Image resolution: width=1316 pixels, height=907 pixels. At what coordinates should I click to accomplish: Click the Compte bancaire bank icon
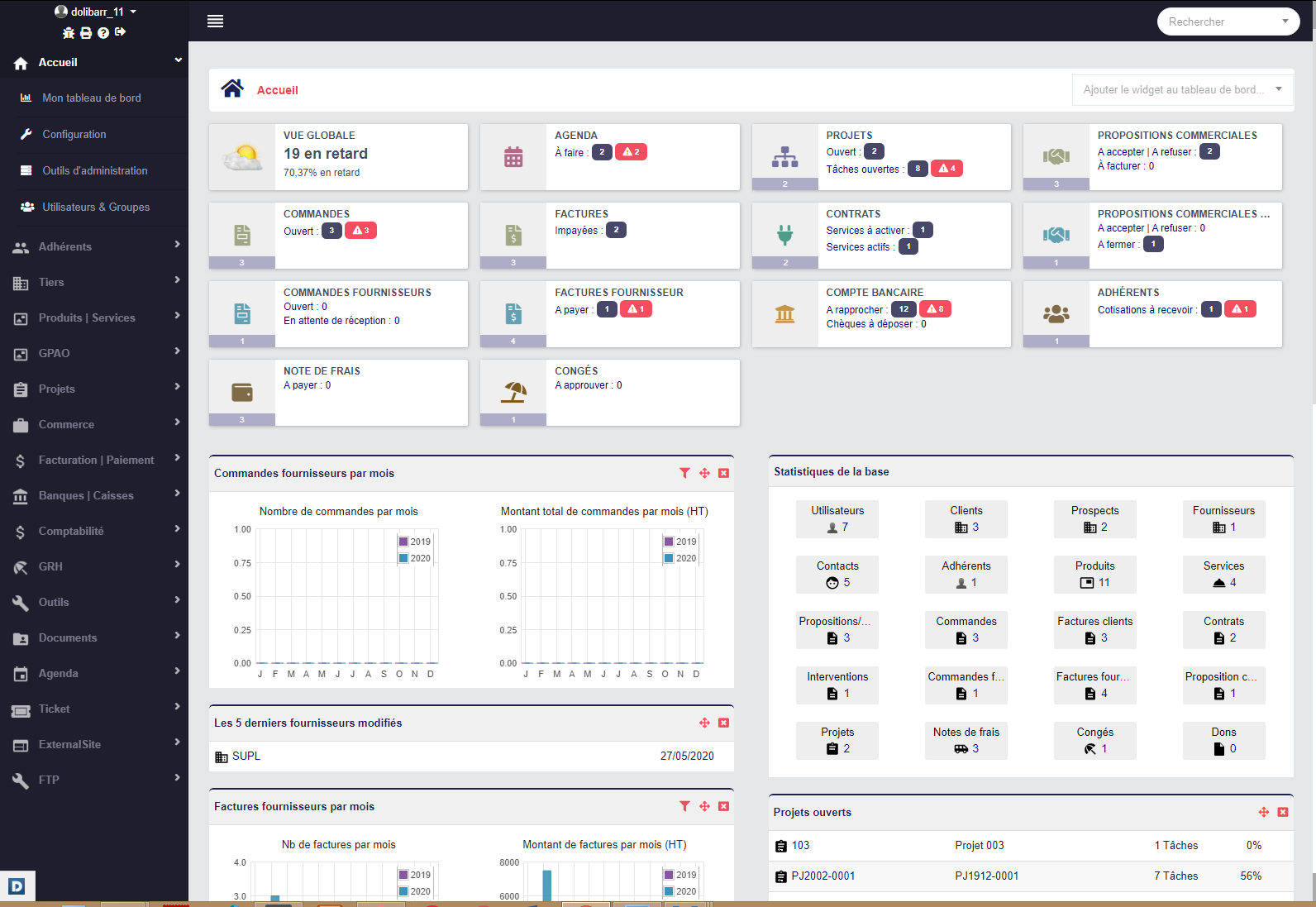(x=784, y=313)
